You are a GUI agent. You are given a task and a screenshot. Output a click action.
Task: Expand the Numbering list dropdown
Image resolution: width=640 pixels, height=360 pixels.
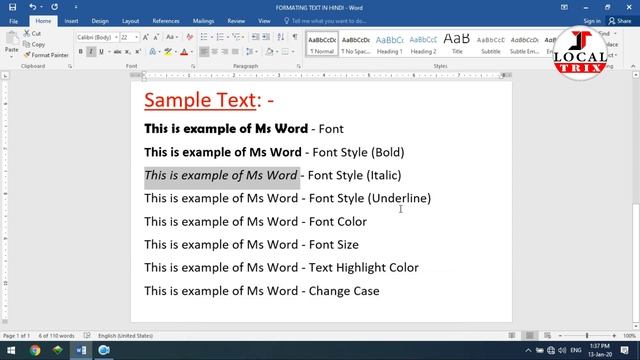pos(227,38)
